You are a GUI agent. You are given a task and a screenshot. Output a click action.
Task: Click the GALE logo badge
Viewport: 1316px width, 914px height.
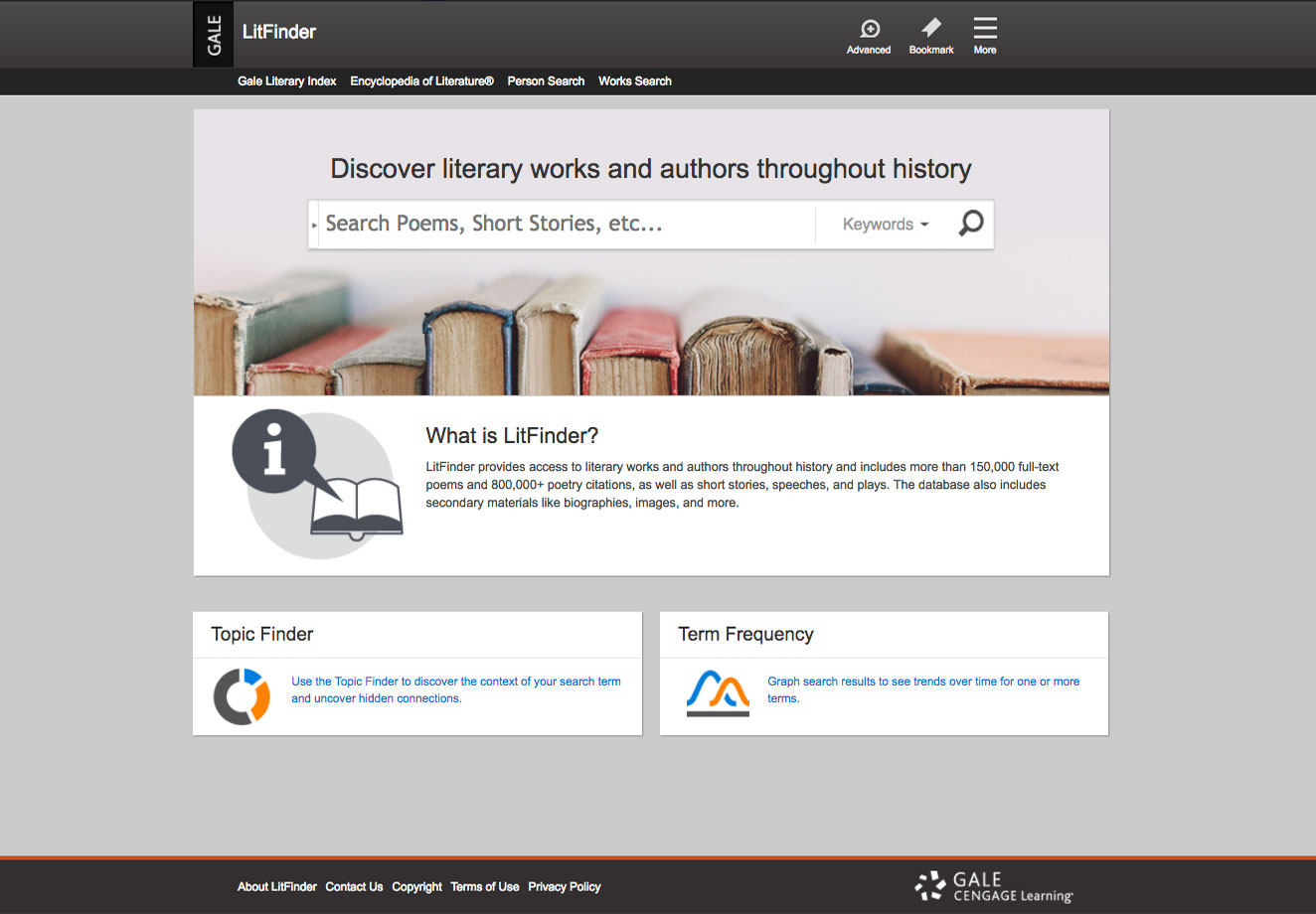click(213, 34)
